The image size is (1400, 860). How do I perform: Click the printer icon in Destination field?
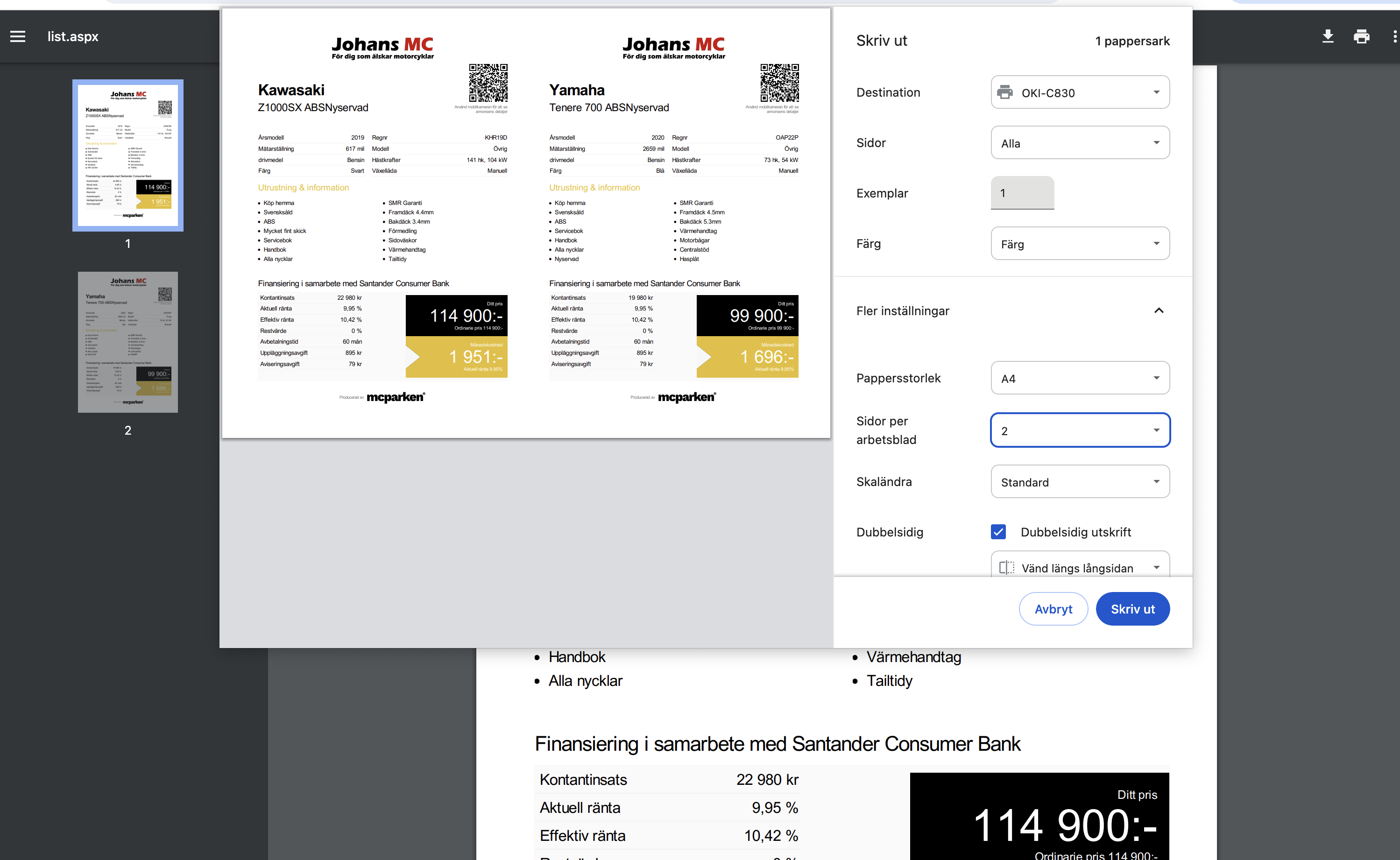point(1005,92)
